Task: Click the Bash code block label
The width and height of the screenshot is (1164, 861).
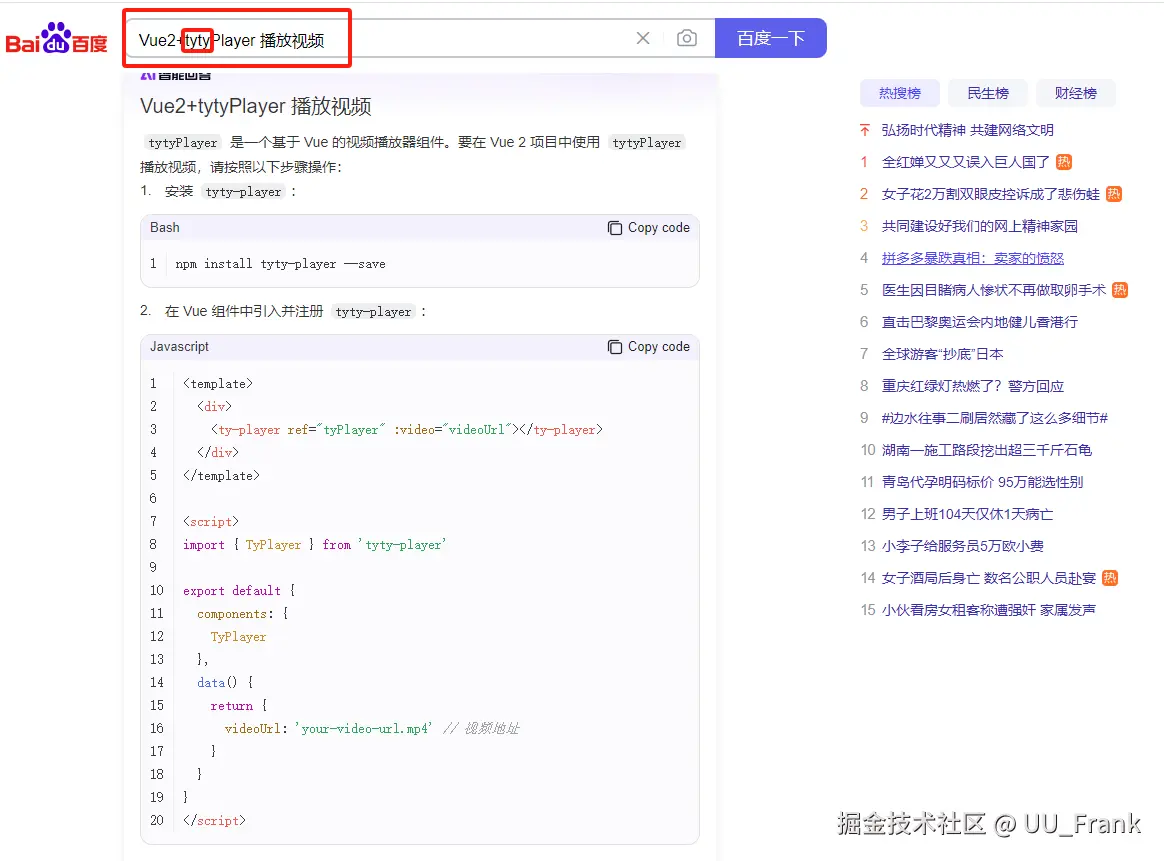Action: tap(165, 227)
